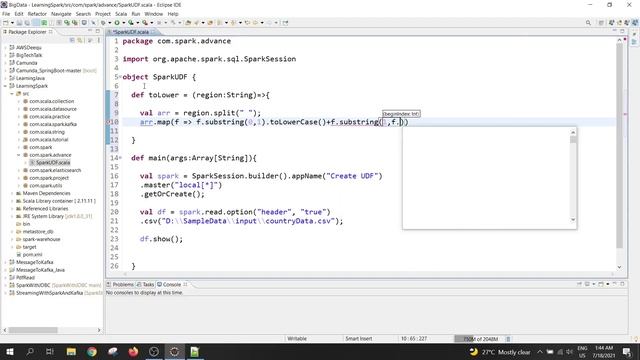Maximize the Package Explorer panel
This screenshot has height=360, width=640.
click(x=98, y=31)
